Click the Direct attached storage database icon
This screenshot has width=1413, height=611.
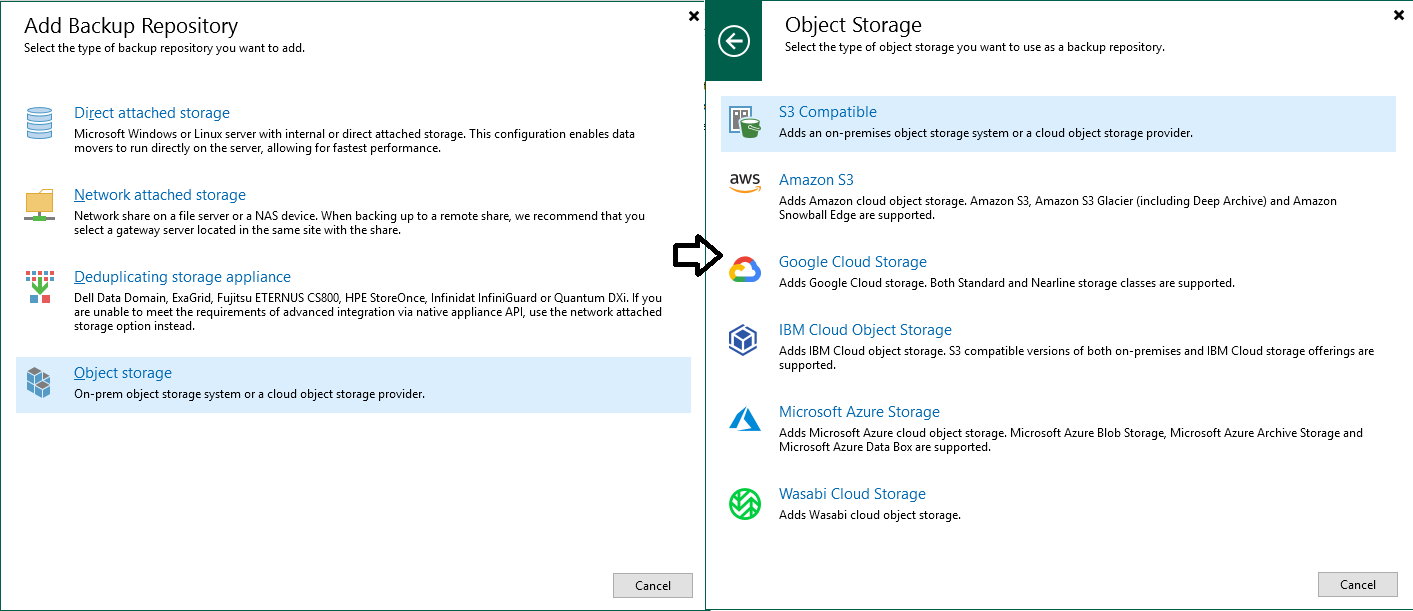pos(39,123)
